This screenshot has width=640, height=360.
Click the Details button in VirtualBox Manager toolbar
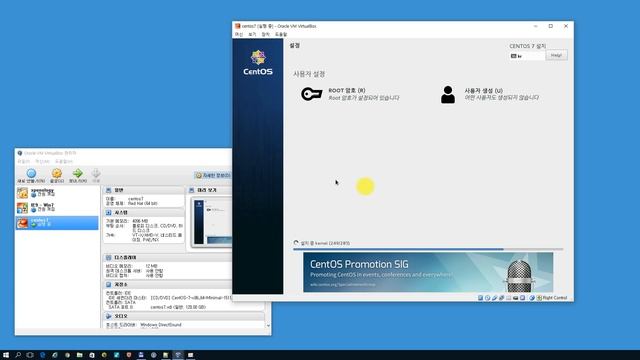pyautogui.click(x=213, y=176)
